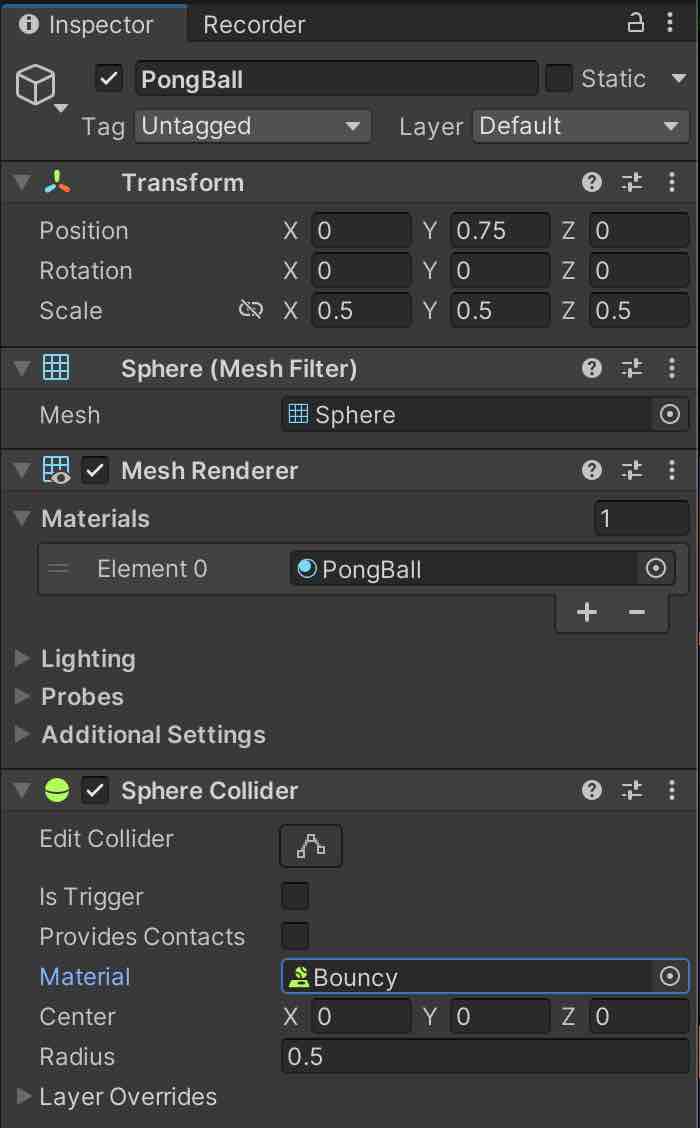Click the Inspector lock icon
The width and height of the screenshot is (700, 1128).
pyautogui.click(x=636, y=23)
